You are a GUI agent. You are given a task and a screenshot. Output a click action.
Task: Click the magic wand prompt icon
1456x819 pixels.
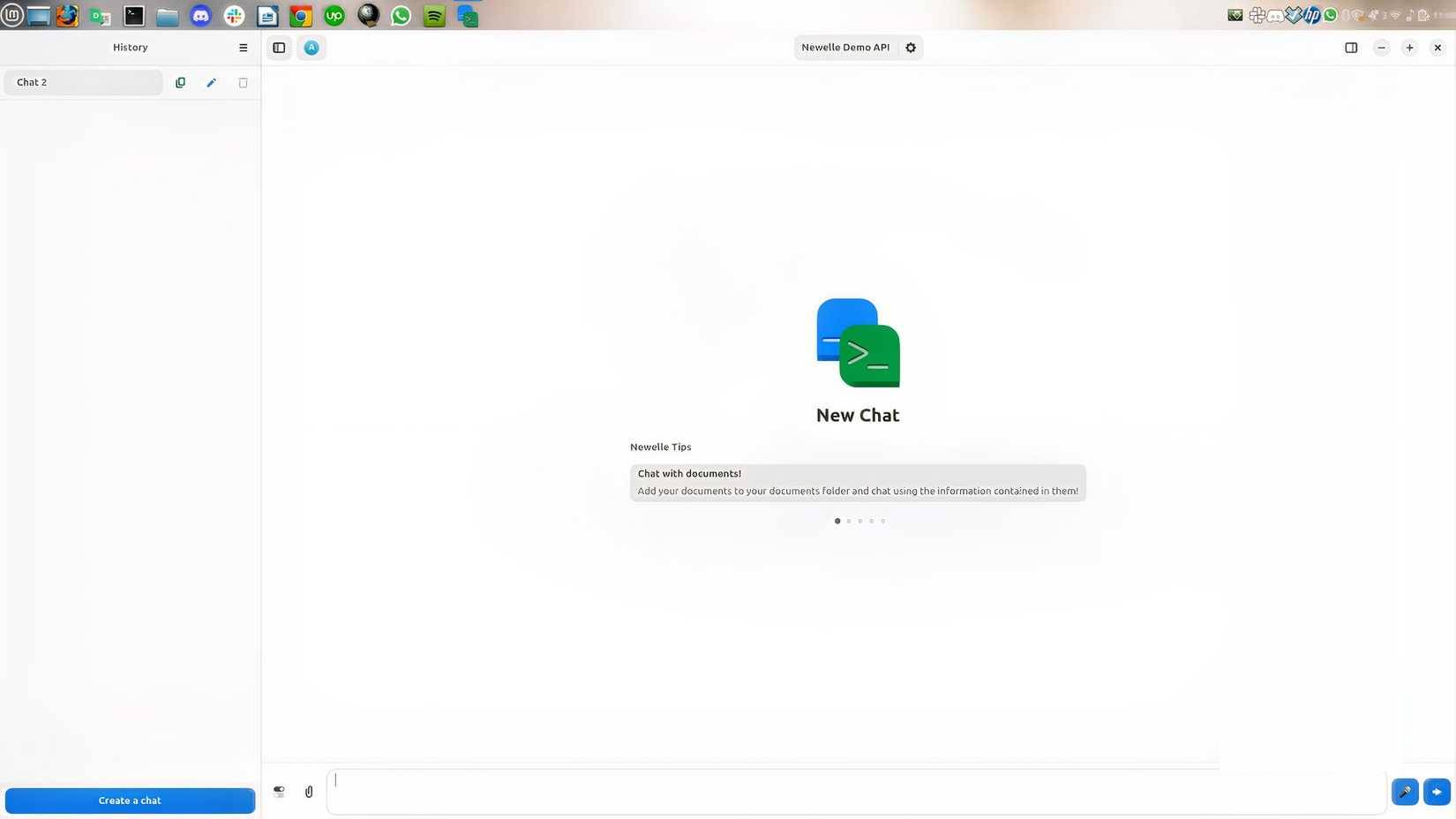pyautogui.click(x=1405, y=792)
